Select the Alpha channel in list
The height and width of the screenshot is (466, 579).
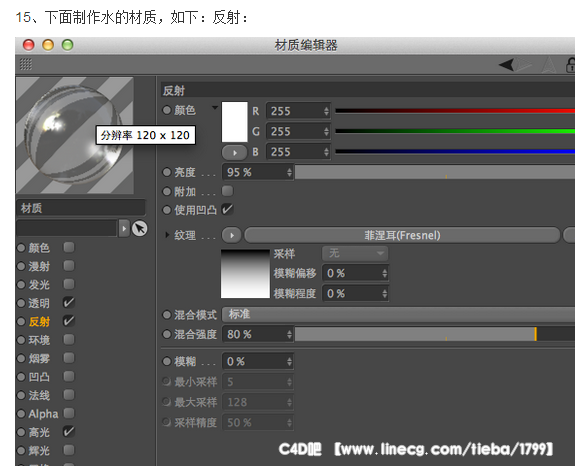pos(44,414)
